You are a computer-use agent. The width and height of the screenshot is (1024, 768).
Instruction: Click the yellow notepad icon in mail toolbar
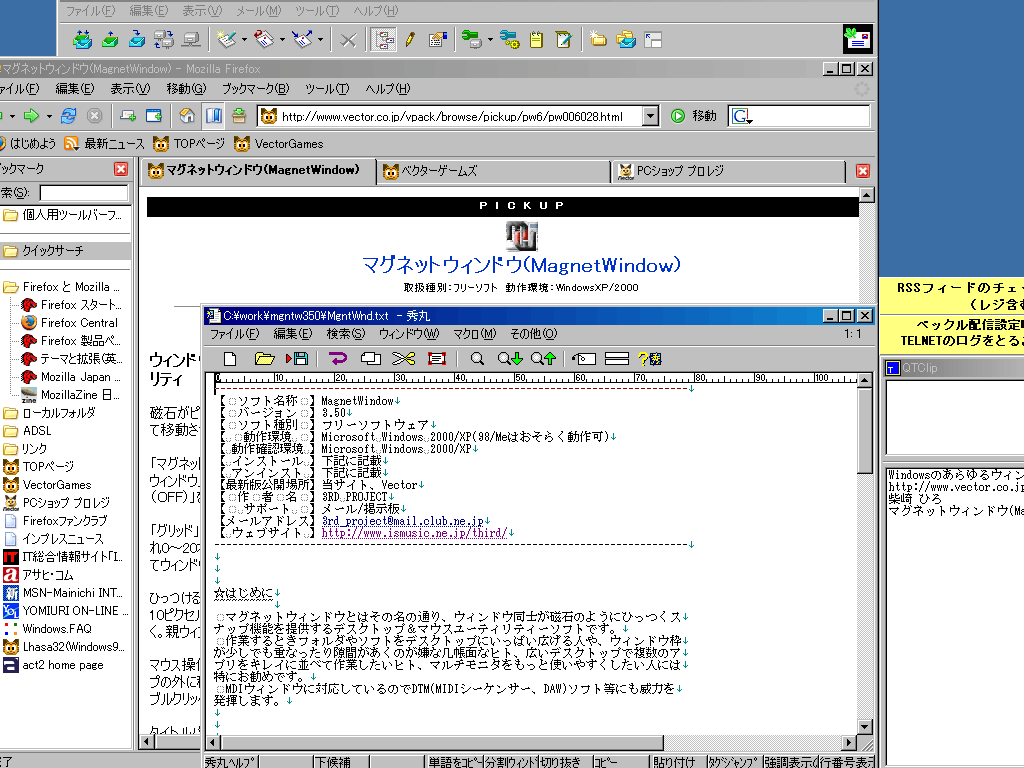[536, 40]
